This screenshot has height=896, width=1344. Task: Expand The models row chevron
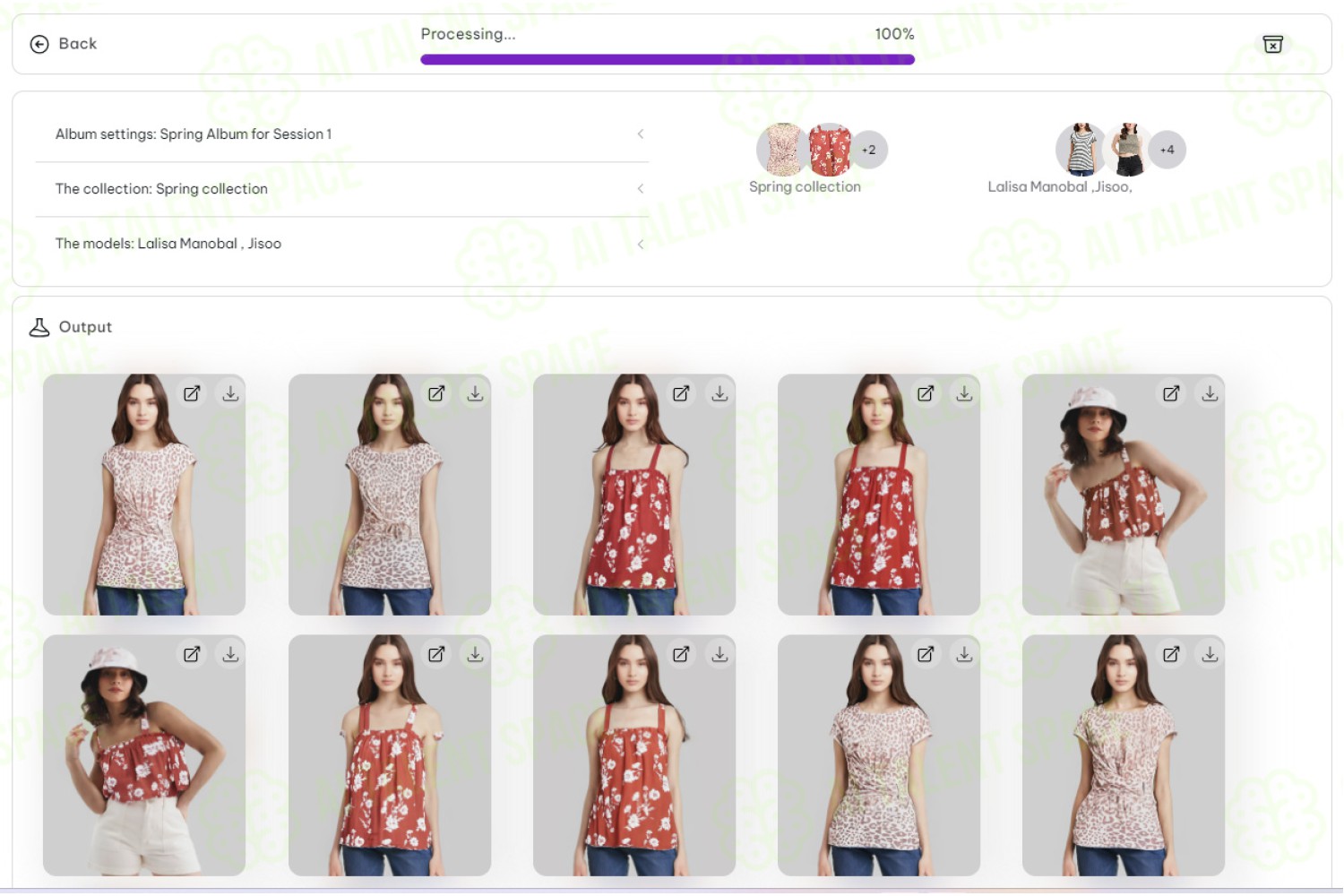click(641, 244)
